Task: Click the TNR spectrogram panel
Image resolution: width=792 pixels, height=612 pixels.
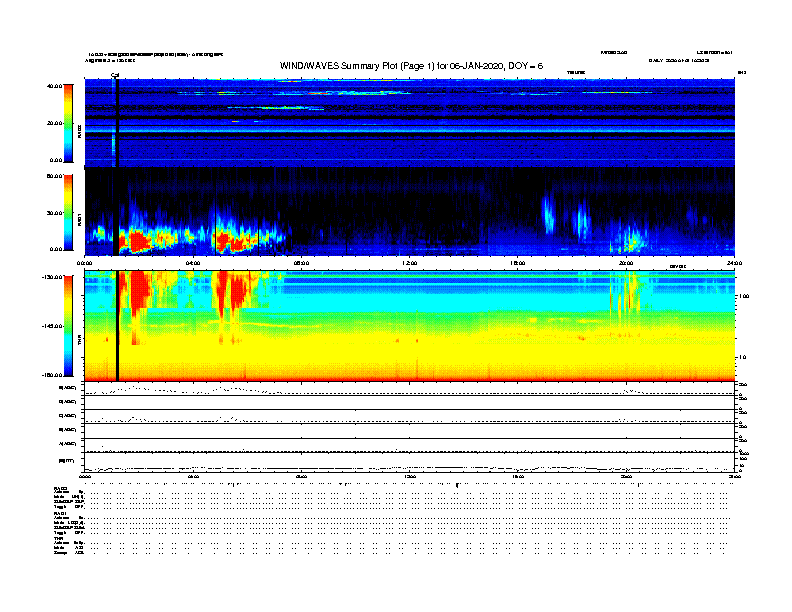Action: coord(410,326)
